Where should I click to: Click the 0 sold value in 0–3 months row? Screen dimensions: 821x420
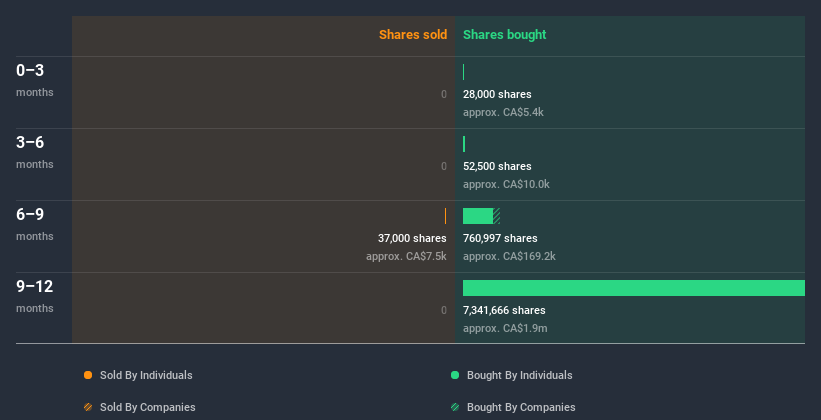(x=443, y=94)
